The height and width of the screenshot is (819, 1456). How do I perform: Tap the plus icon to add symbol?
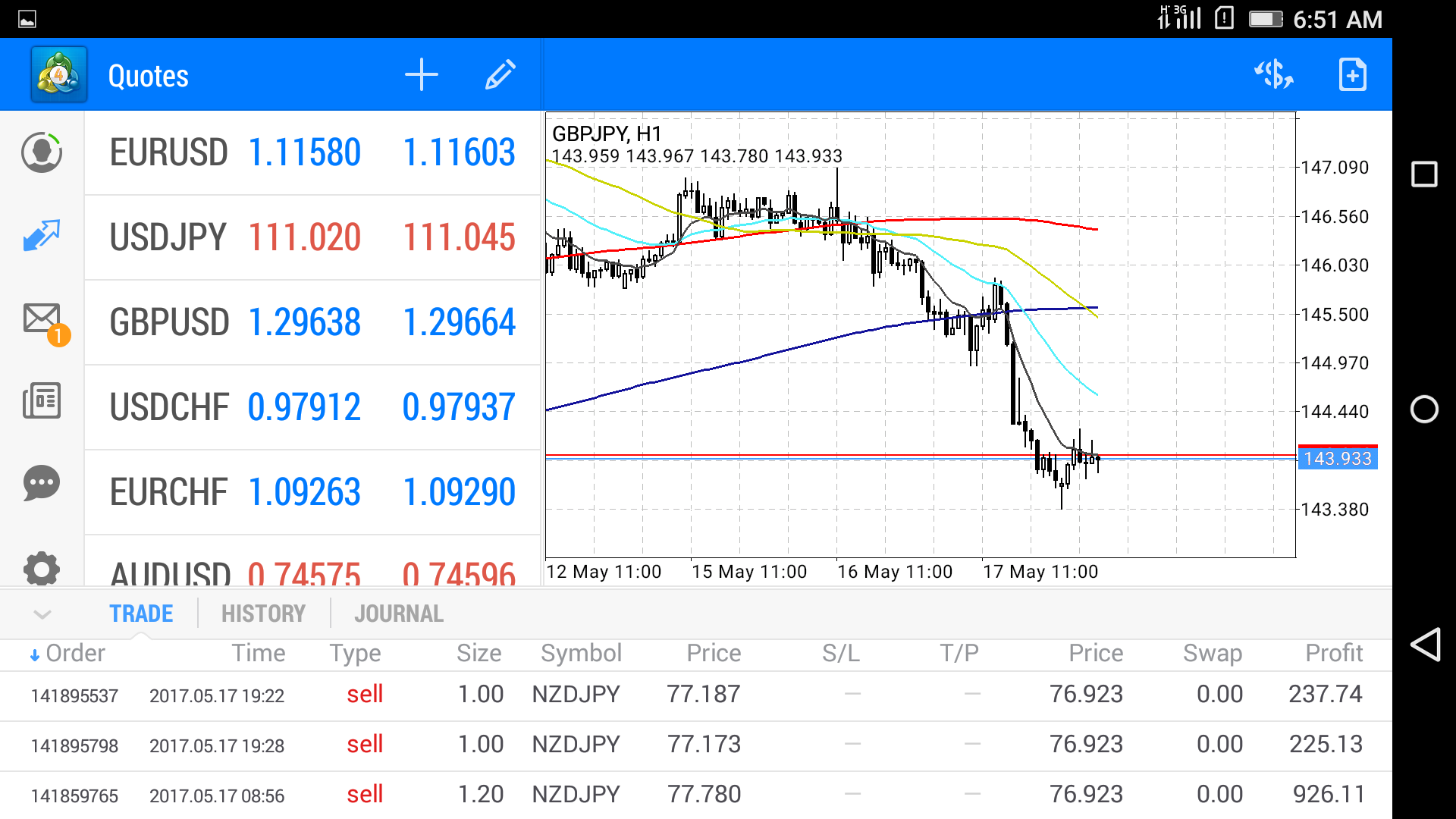422,75
